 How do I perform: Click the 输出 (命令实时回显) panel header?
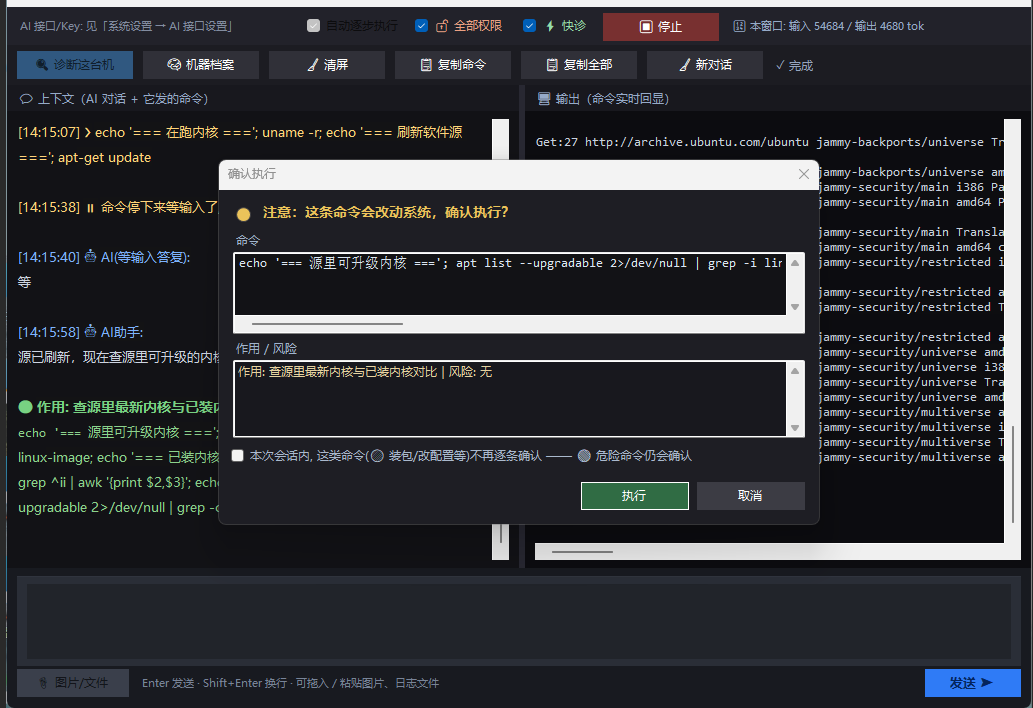(x=603, y=99)
